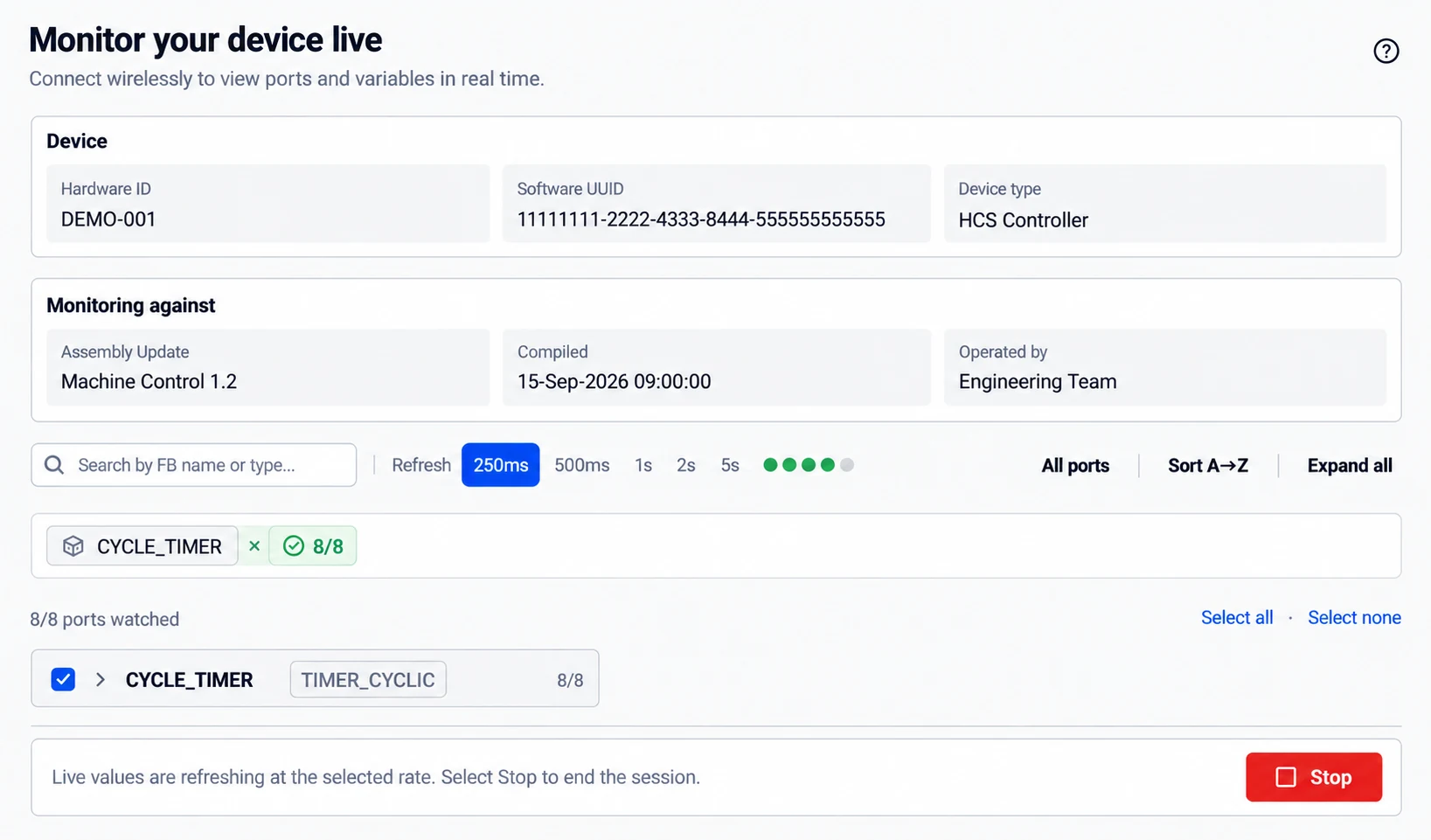The width and height of the screenshot is (1431, 840).
Task: Click the All ports filter
Action: [x=1075, y=466]
